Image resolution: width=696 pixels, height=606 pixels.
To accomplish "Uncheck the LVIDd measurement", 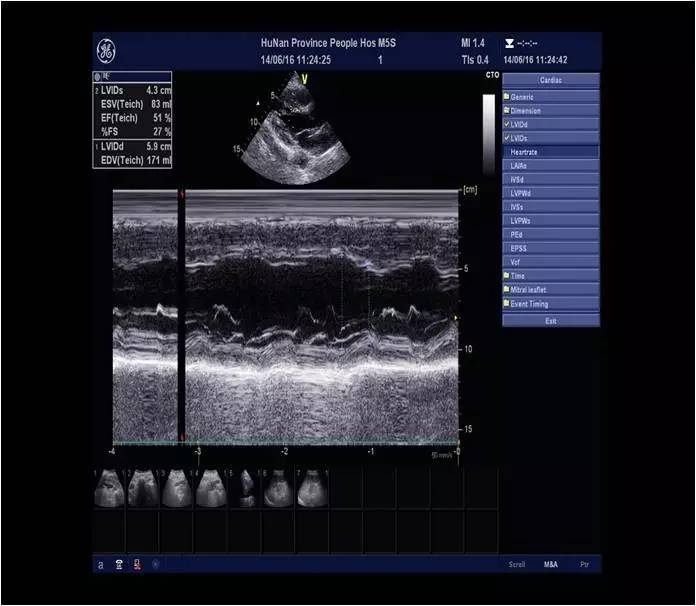I will pyautogui.click(x=507, y=124).
